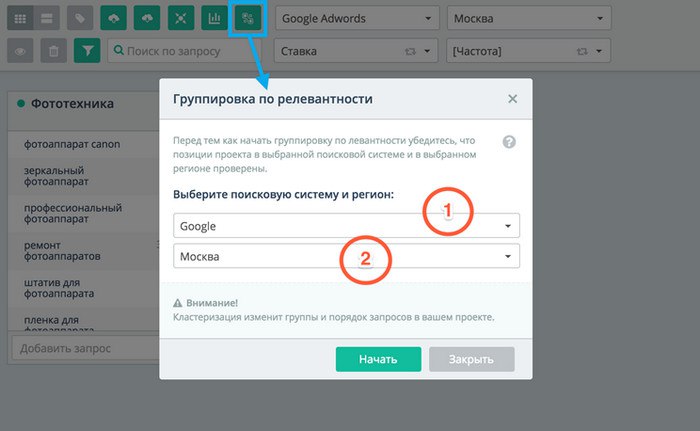Close the grouping dialog with X
This screenshot has width=700, height=431.
512,99
